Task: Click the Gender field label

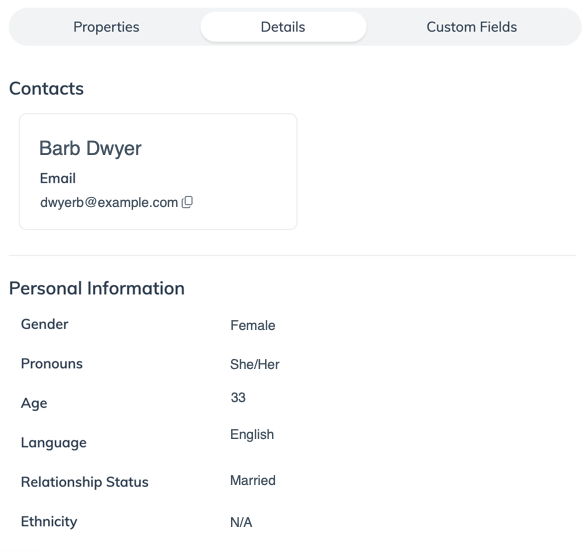Action: (45, 324)
